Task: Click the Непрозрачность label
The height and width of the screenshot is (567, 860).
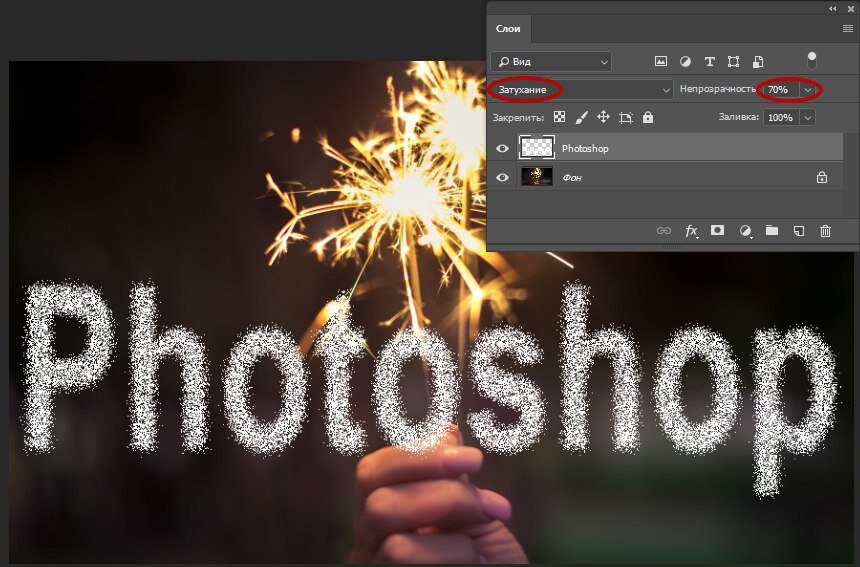Action: pyautogui.click(x=718, y=89)
